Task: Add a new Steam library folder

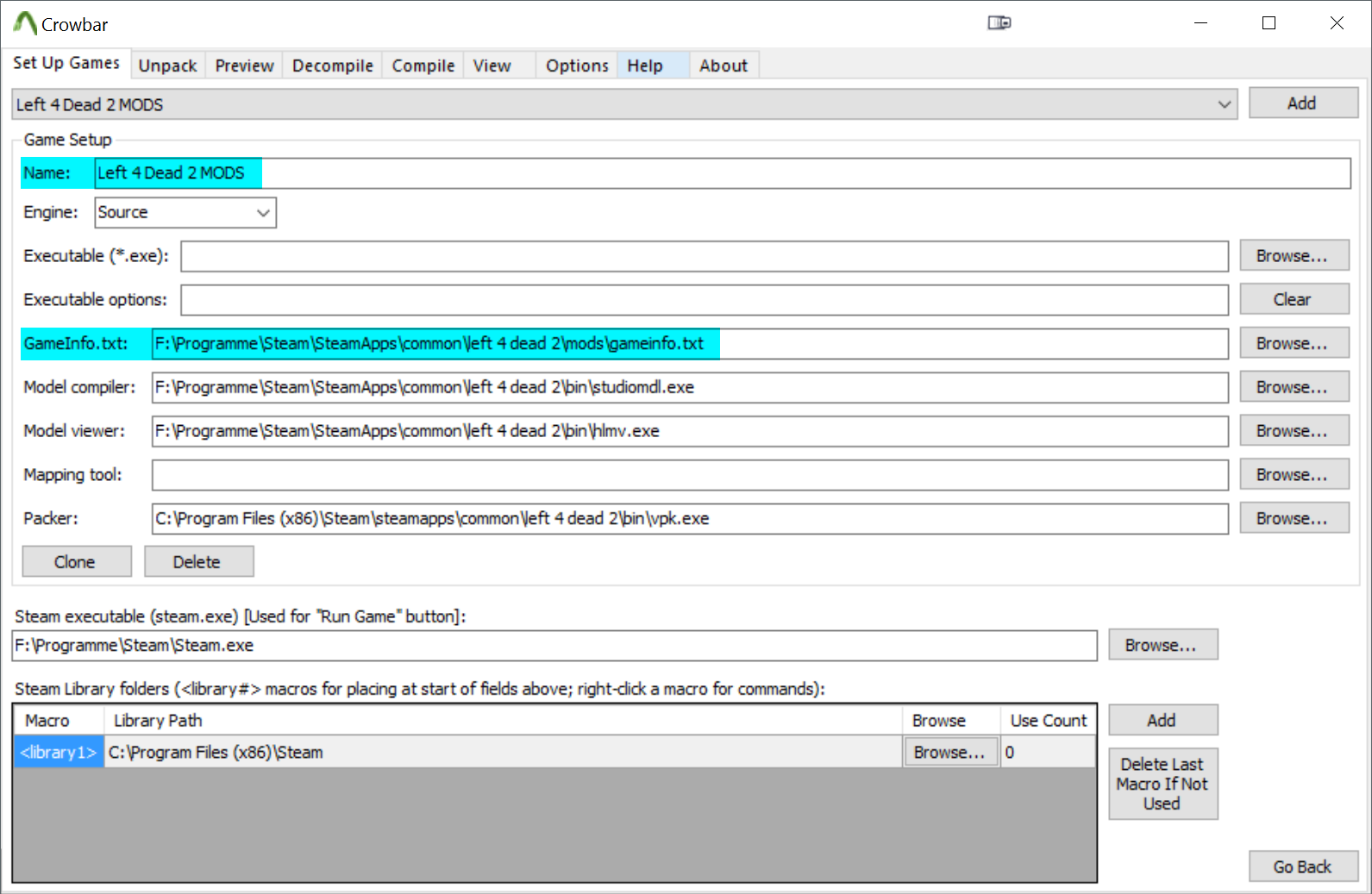Action: click(1163, 721)
